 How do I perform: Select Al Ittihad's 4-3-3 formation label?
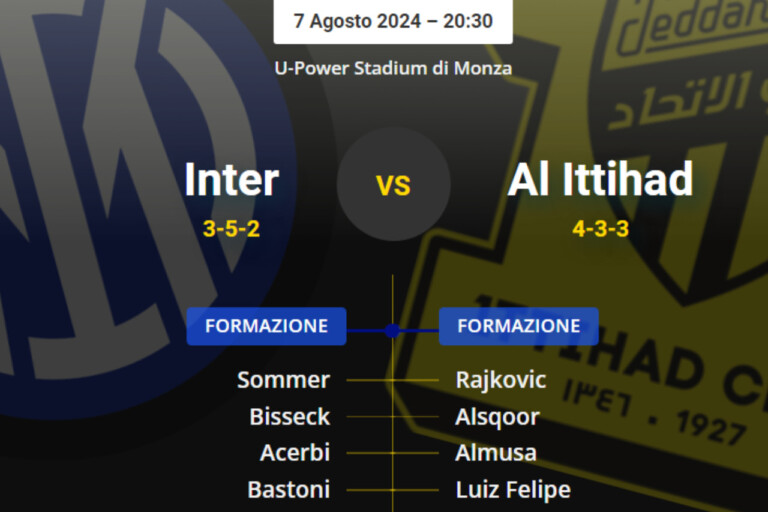[x=600, y=229]
